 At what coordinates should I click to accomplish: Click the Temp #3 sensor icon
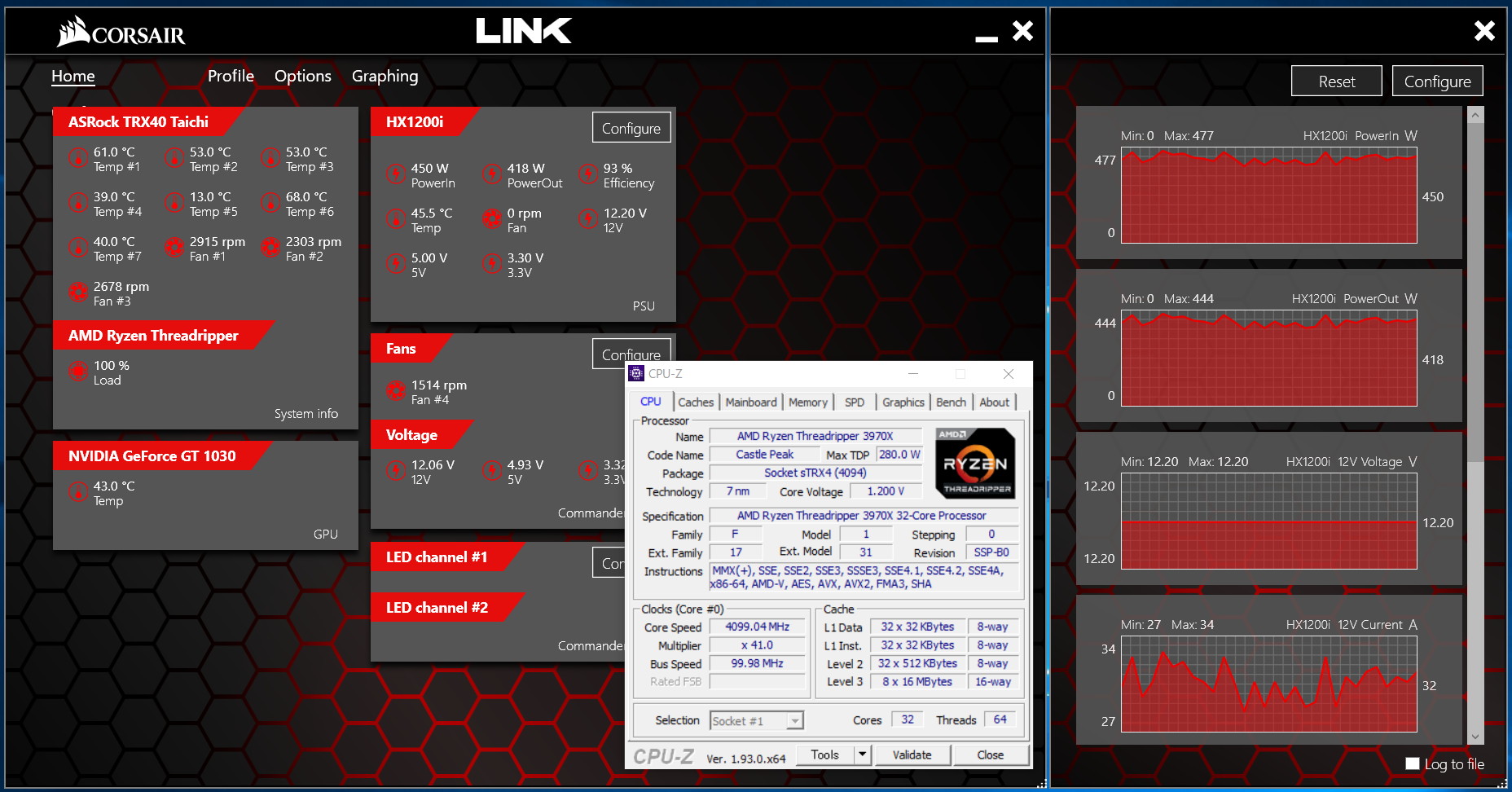coord(270,158)
